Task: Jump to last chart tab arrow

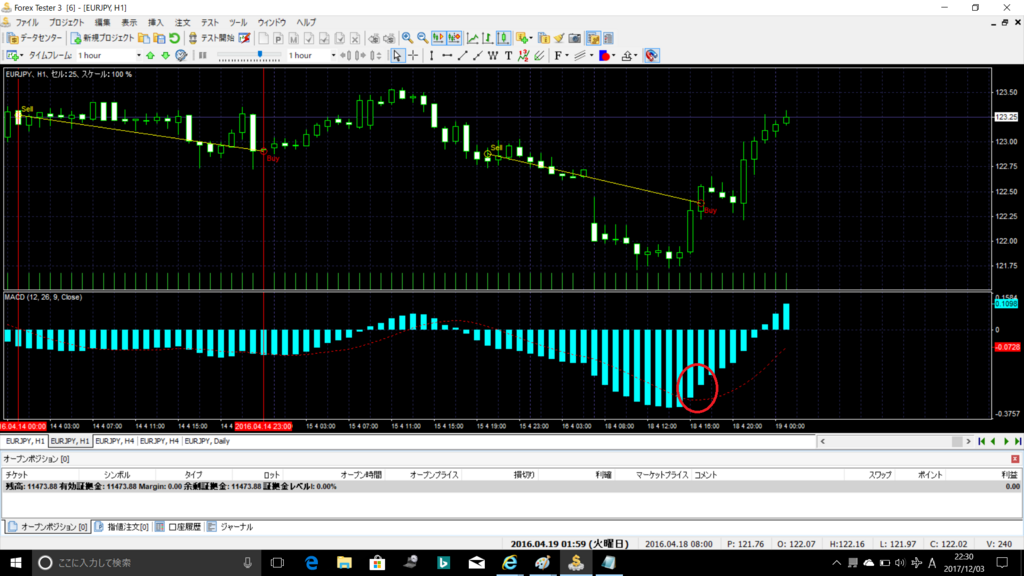Action: point(1017,441)
